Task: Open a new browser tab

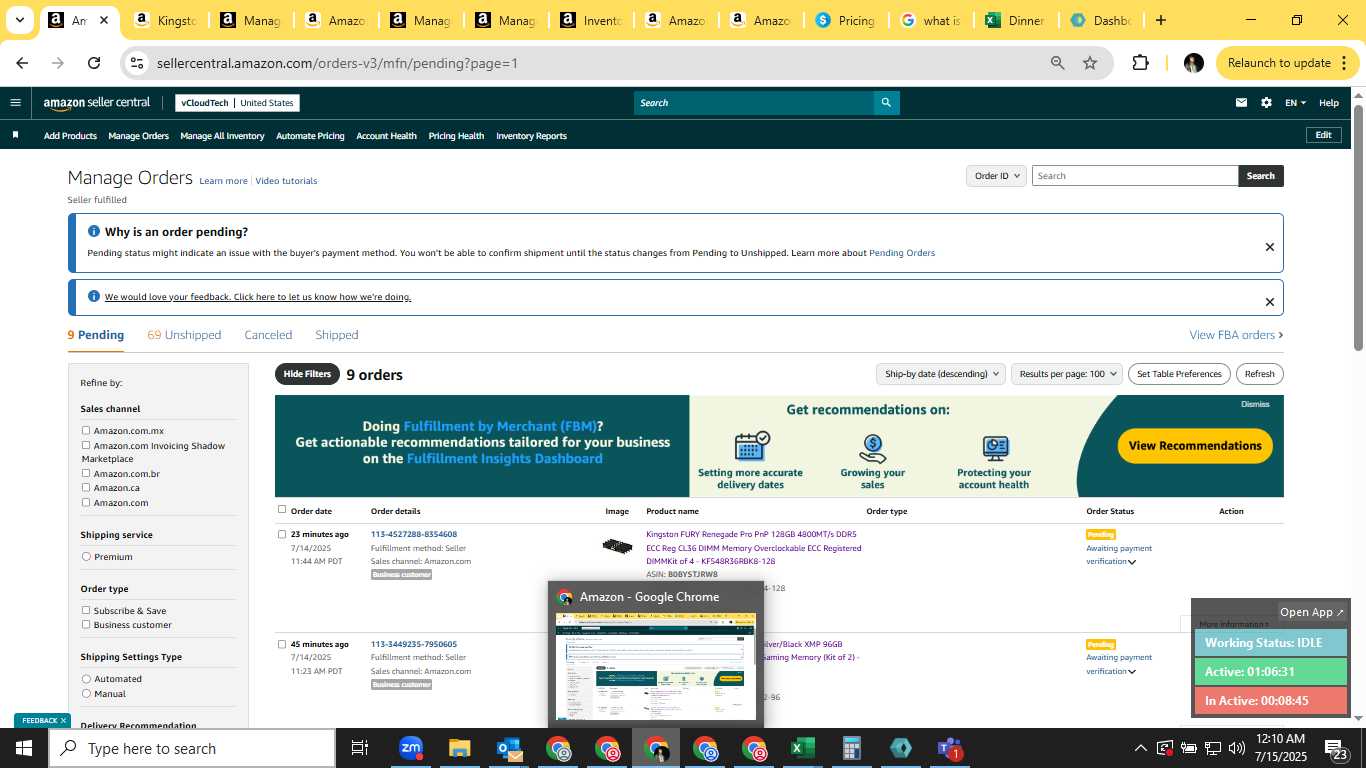Action: tap(1160, 20)
